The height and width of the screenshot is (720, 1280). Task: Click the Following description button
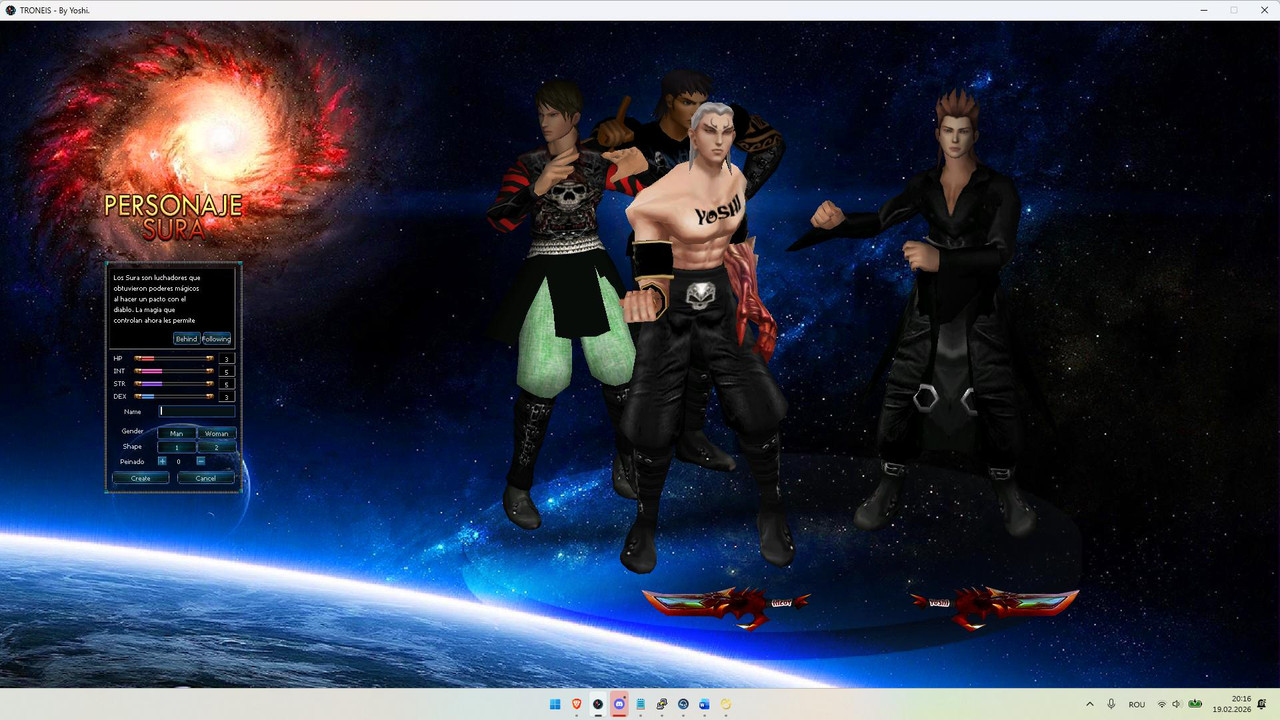pos(217,339)
